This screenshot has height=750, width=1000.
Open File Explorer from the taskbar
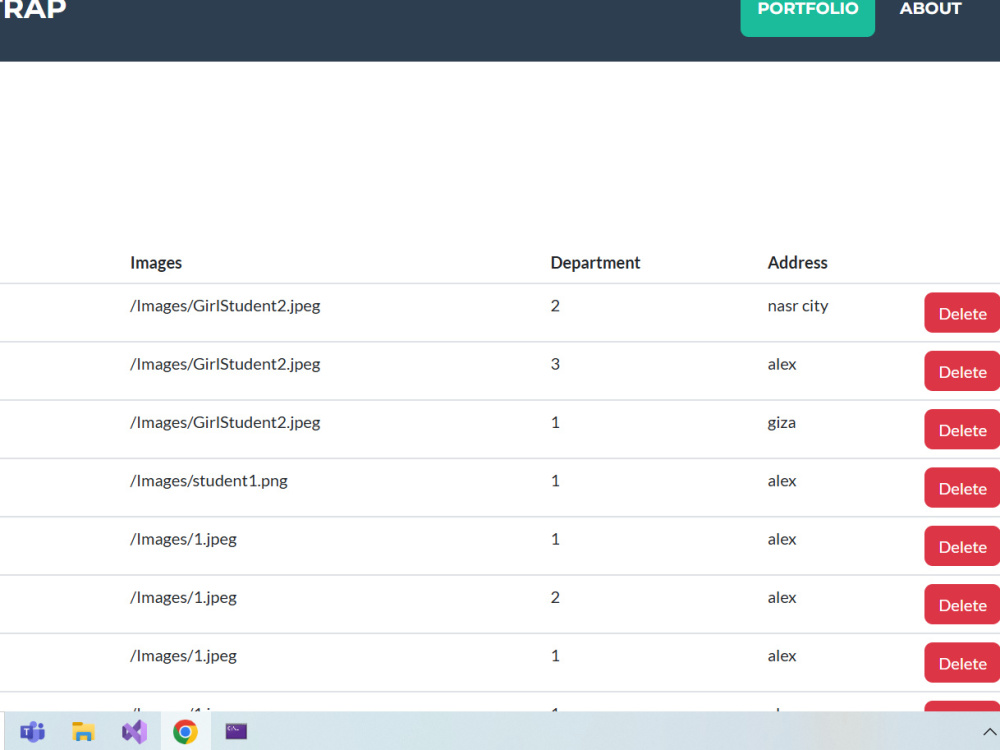click(83, 732)
